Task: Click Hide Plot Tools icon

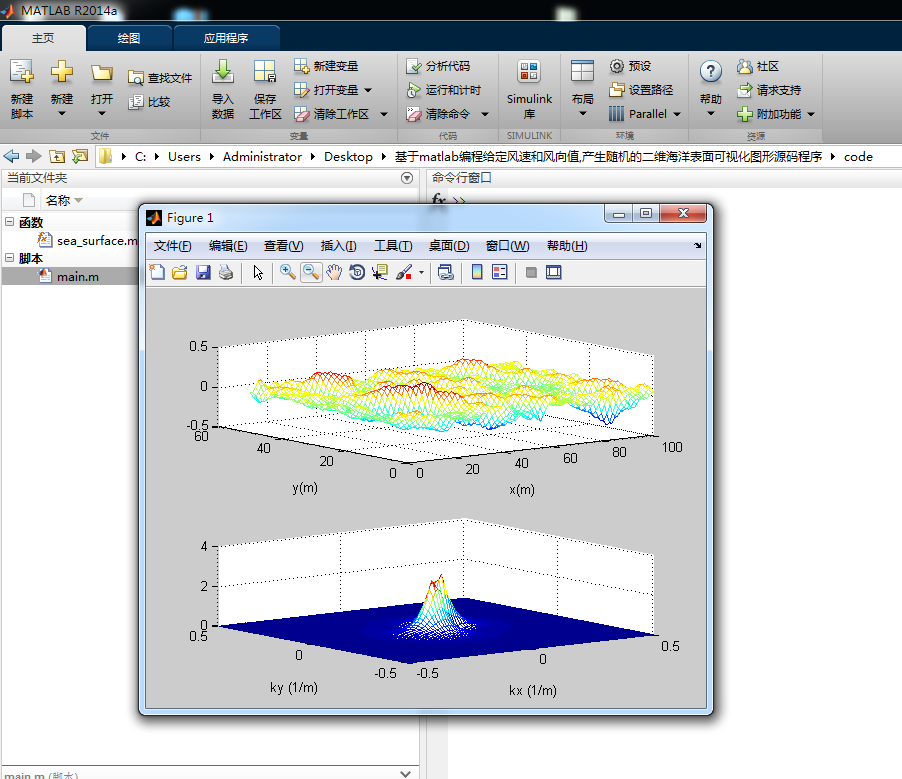Action: click(531, 272)
